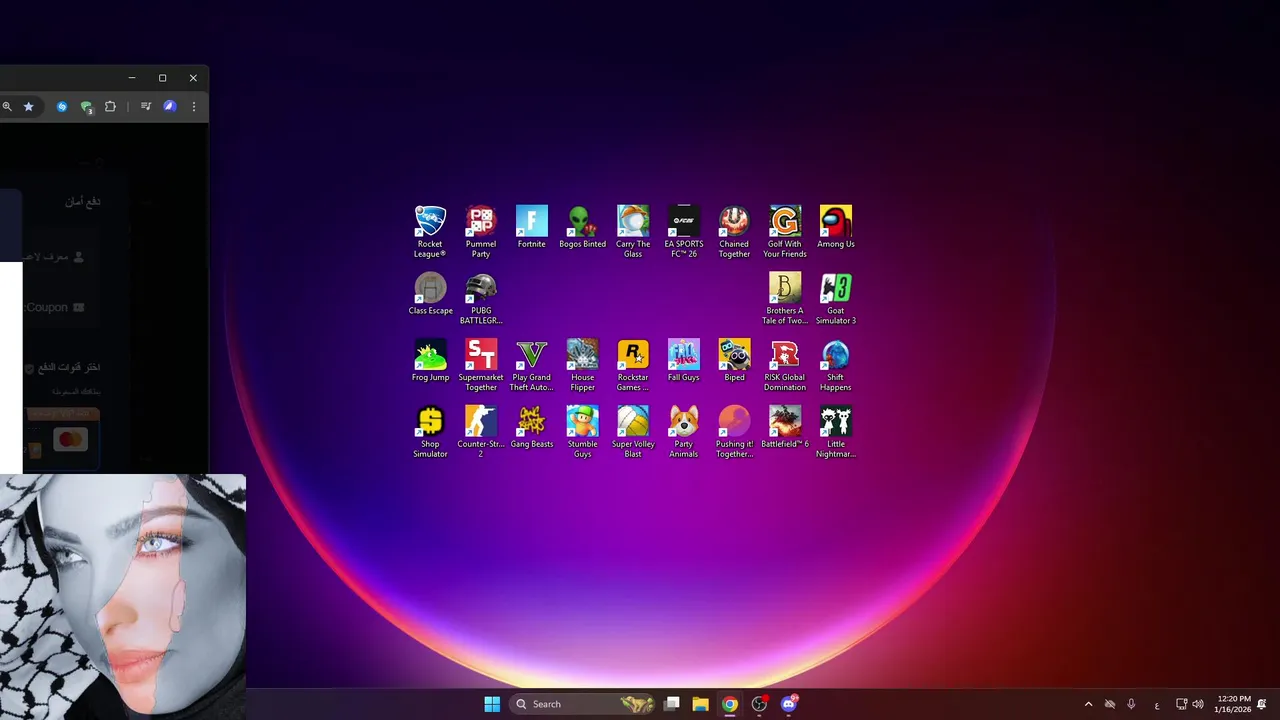Click the Chained Together desktop icon

pyautogui.click(x=734, y=231)
